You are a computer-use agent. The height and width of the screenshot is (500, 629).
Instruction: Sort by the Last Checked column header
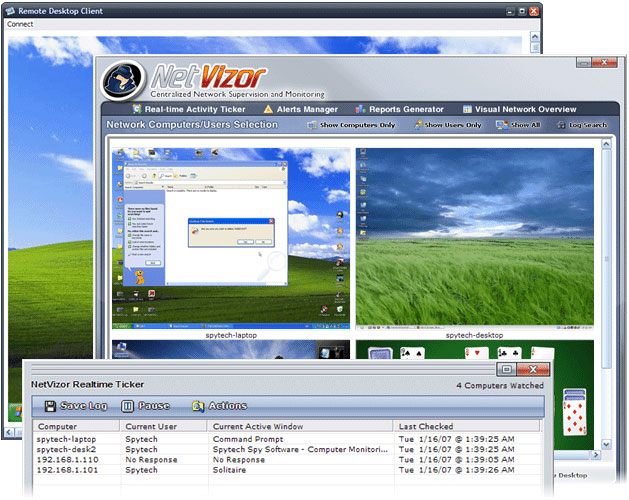(467, 426)
